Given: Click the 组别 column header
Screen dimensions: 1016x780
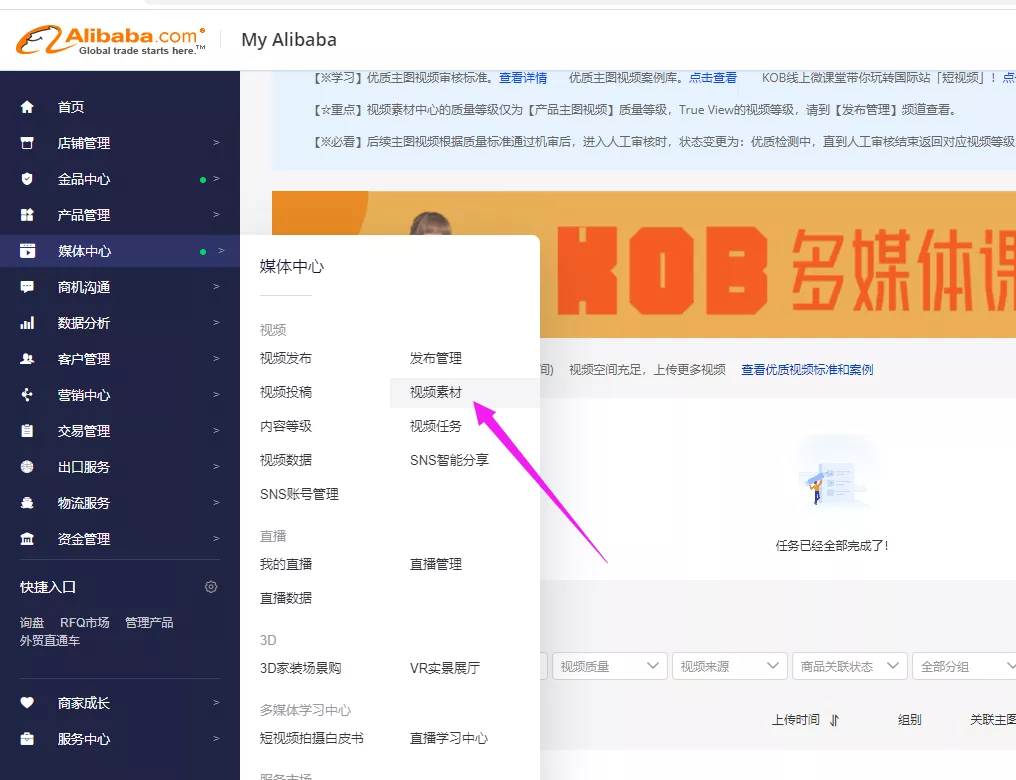Looking at the screenshot, I should [x=910, y=720].
